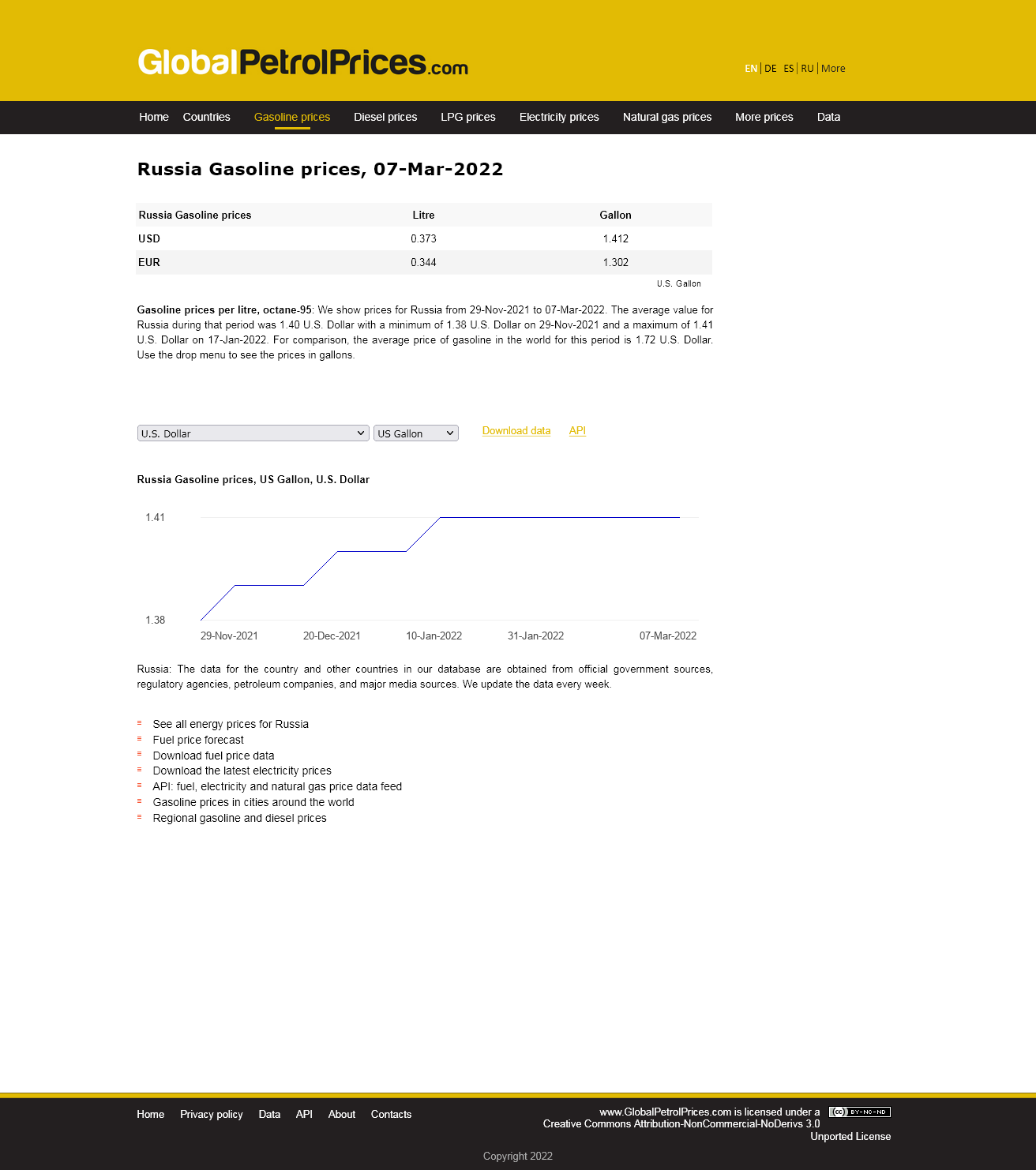1036x1170 pixels.
Task: Switch language to EN
Action: (751, 69)
